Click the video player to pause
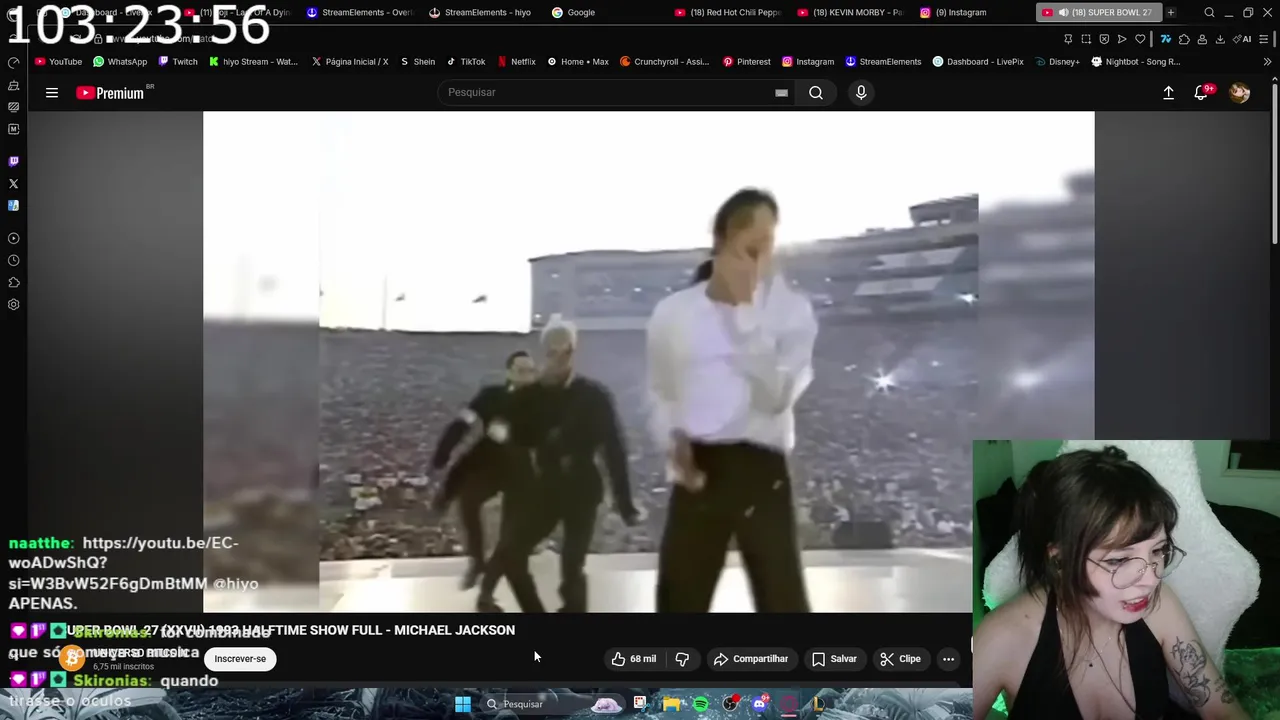The image size is (1280, 720). [648, 361]
